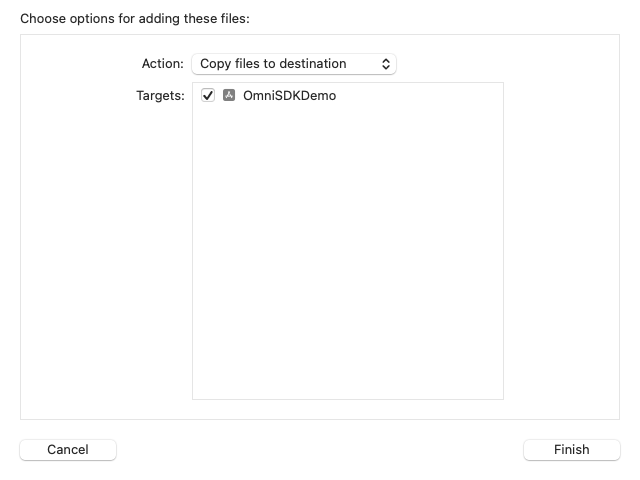Select the OmniSDKDemo target name

click(x=289, y=96)
